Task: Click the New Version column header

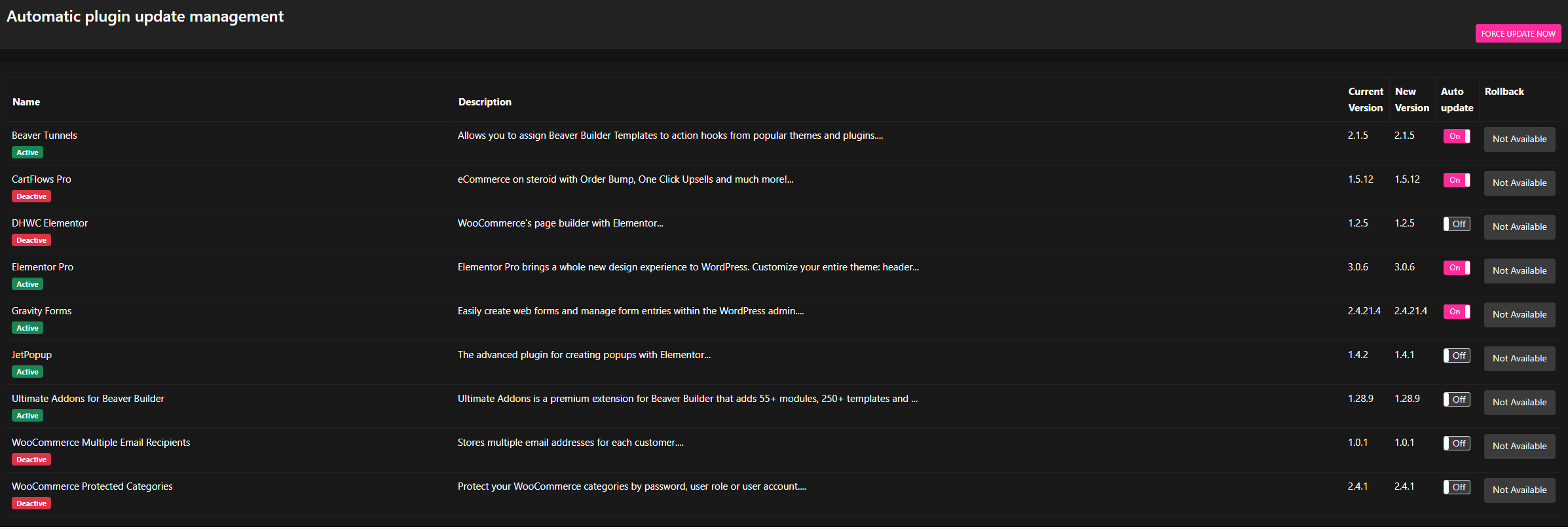Action: tap(1412, 100)
